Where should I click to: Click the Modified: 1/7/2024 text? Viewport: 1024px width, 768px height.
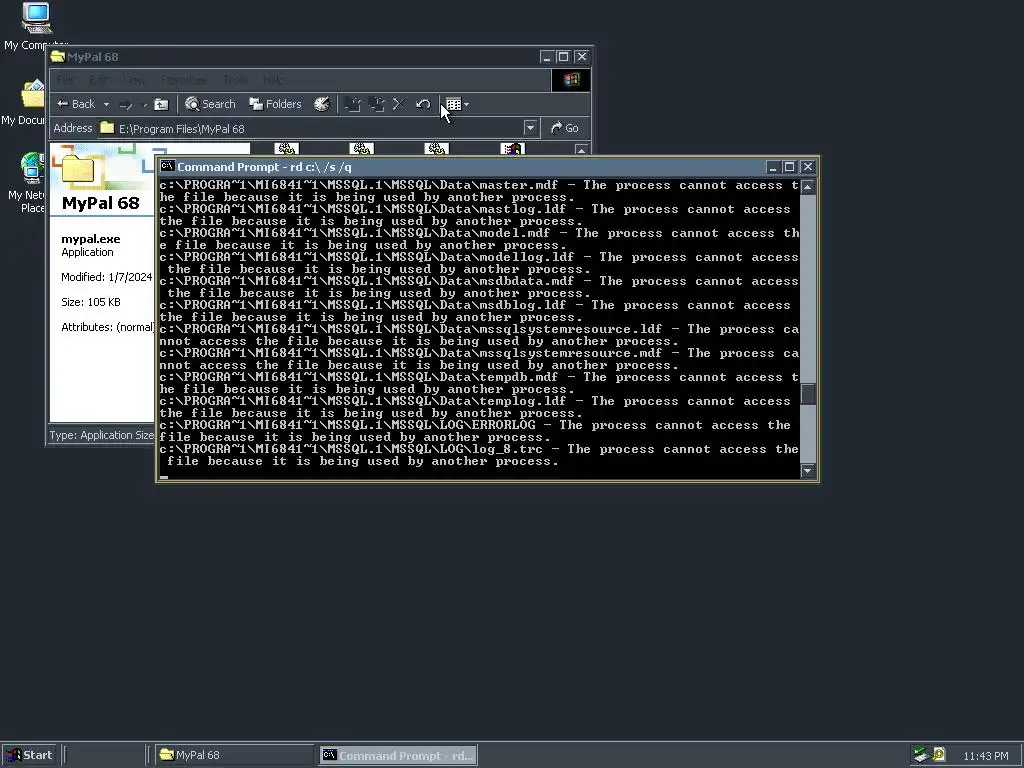(106, 277)
